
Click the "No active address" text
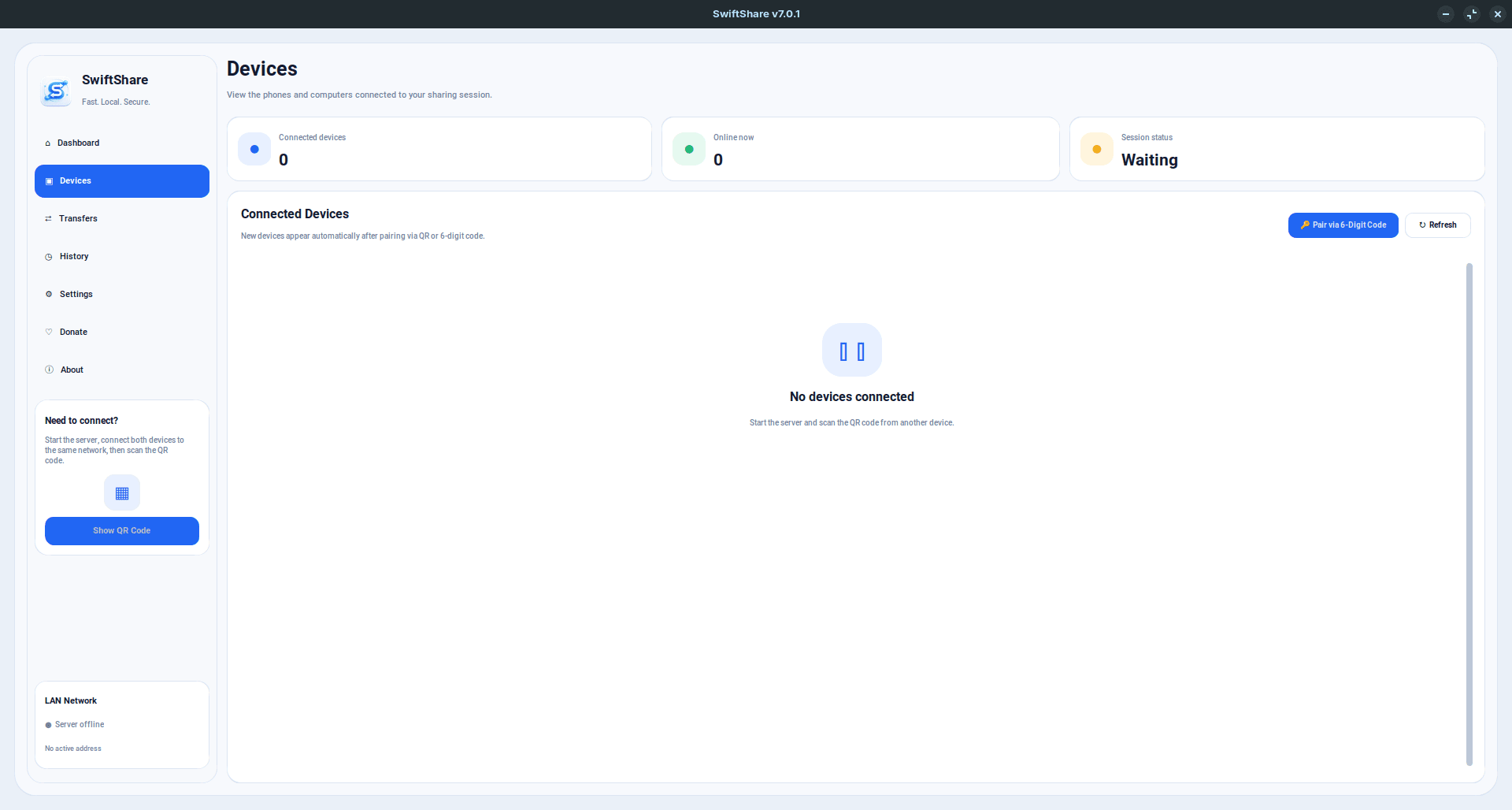pos(73,749)
